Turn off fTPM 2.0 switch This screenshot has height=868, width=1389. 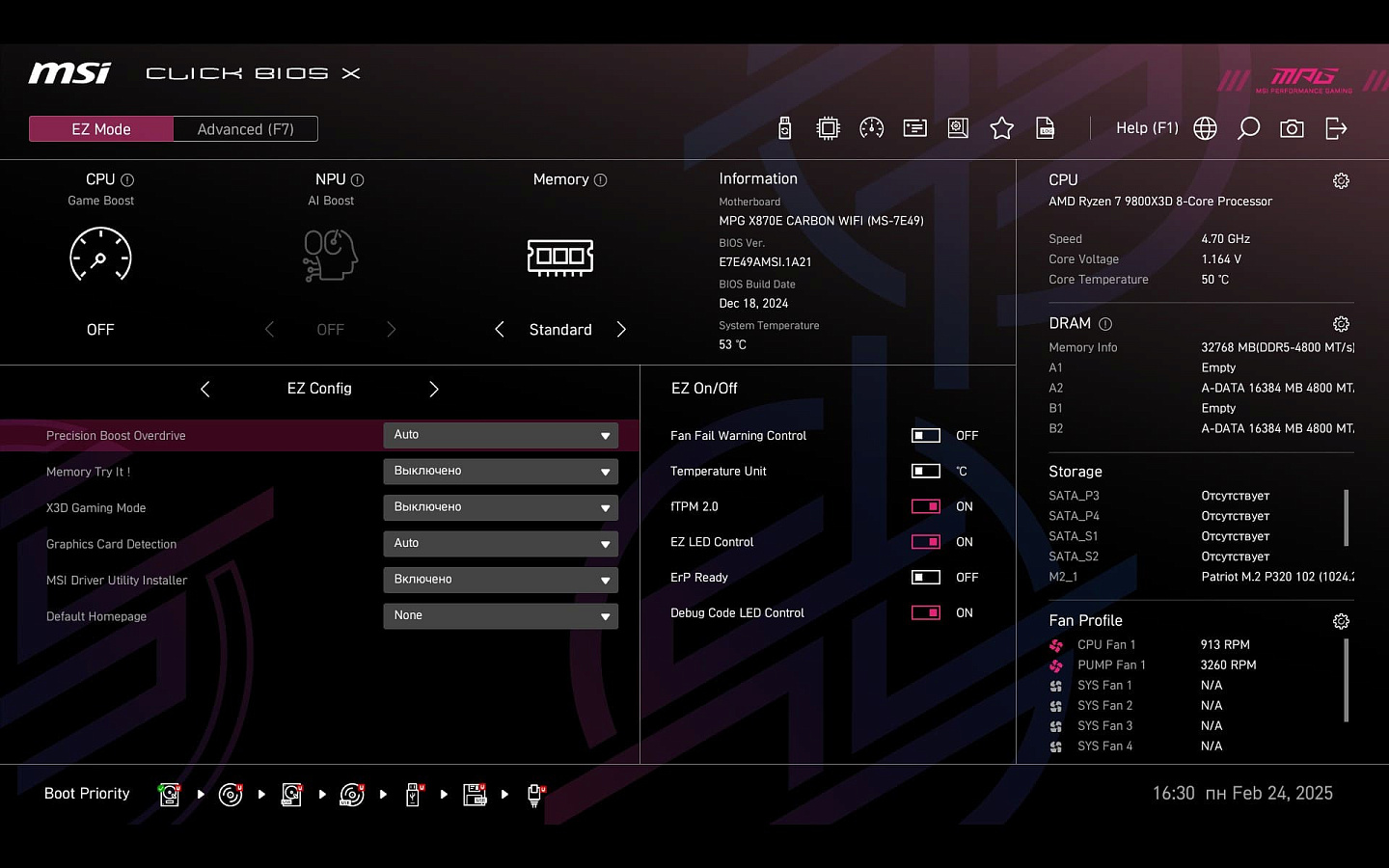[926, 506]
